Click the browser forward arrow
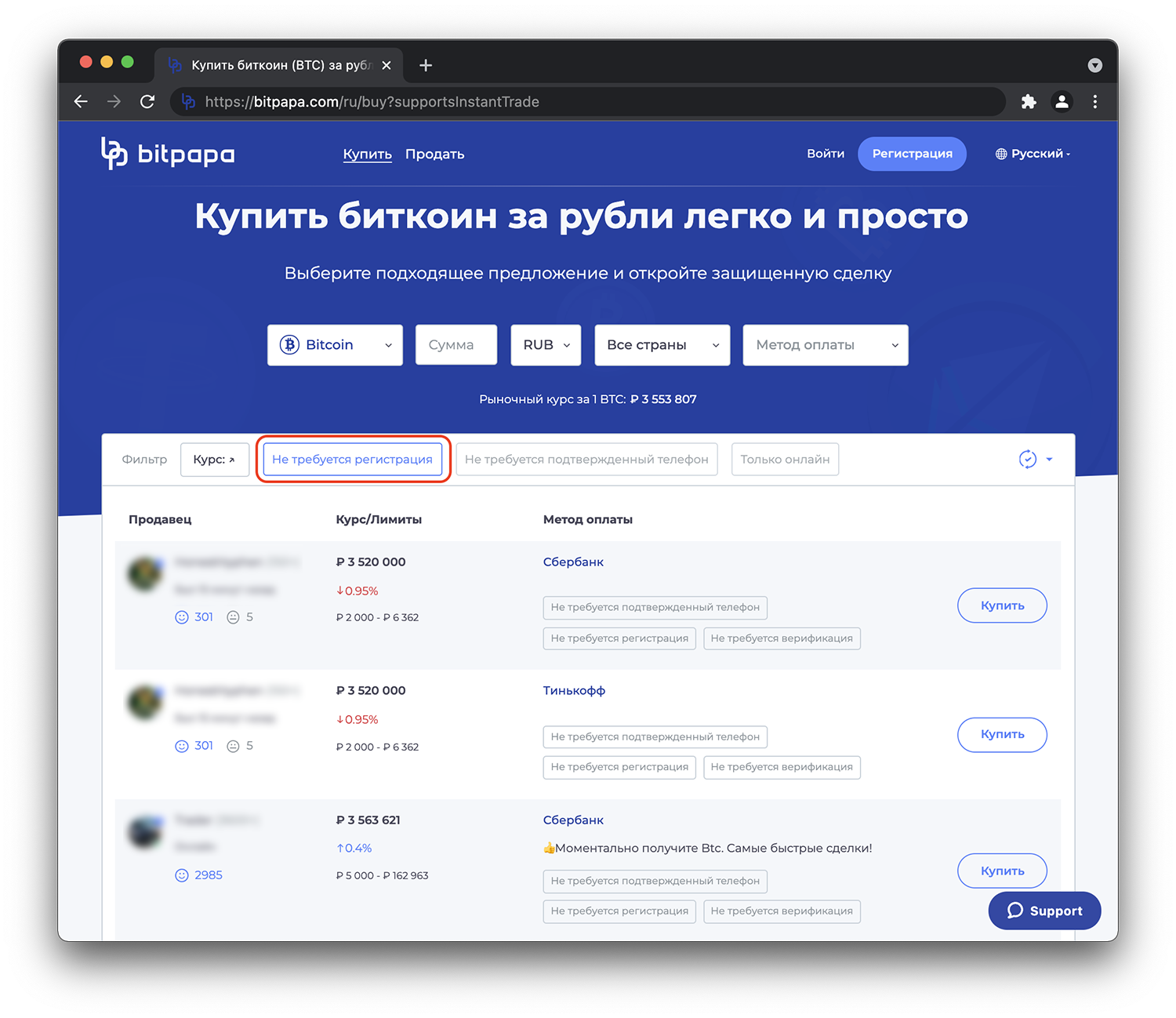Viewport: 1176px width, 1018px height. click(114, 101)
